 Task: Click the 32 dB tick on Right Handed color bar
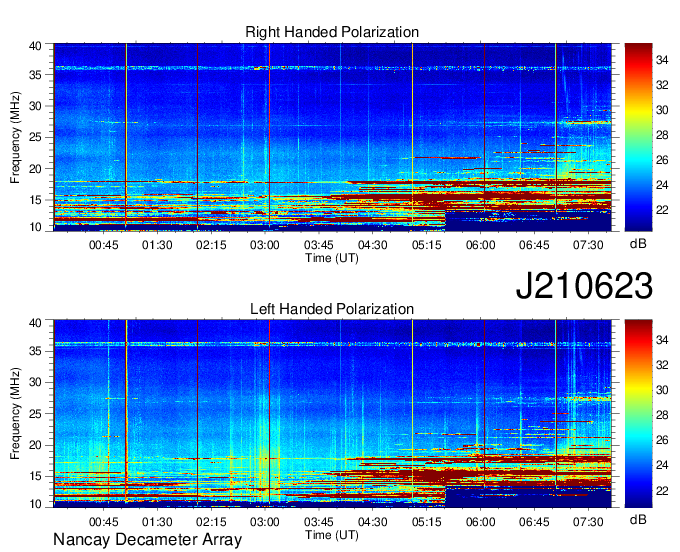coord(662,85)
